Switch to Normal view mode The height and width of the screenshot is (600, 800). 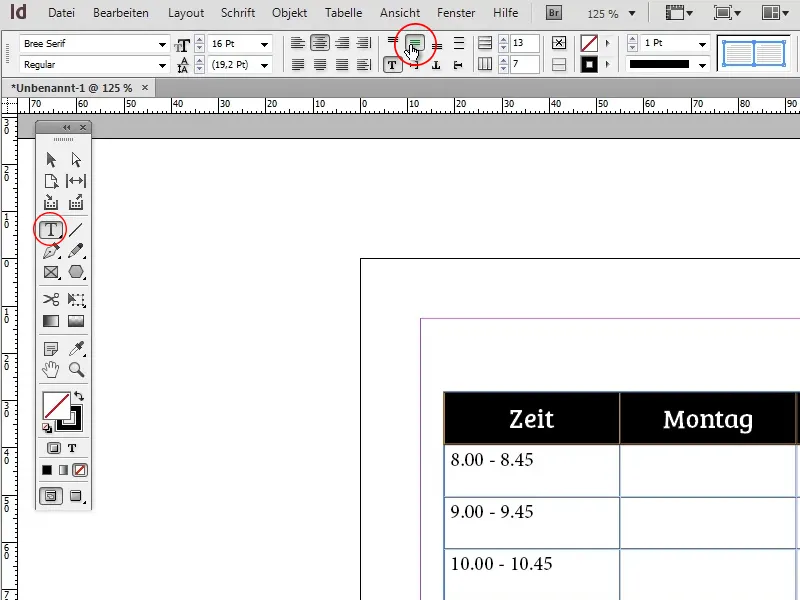51,496
